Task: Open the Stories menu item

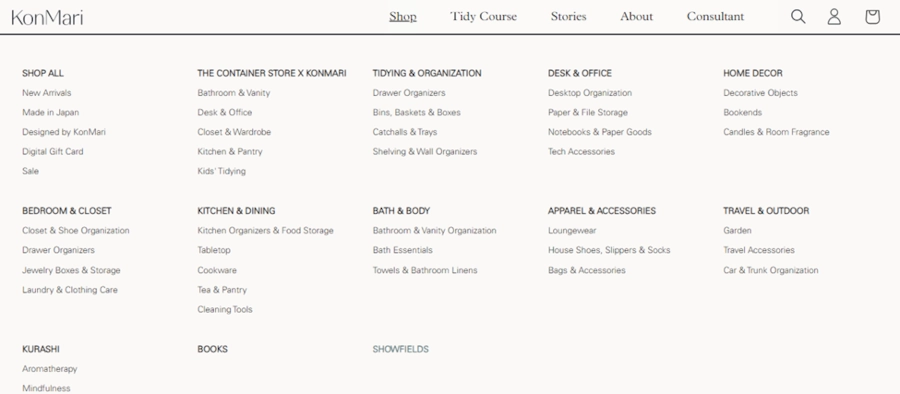Action: tap(568, 17)
